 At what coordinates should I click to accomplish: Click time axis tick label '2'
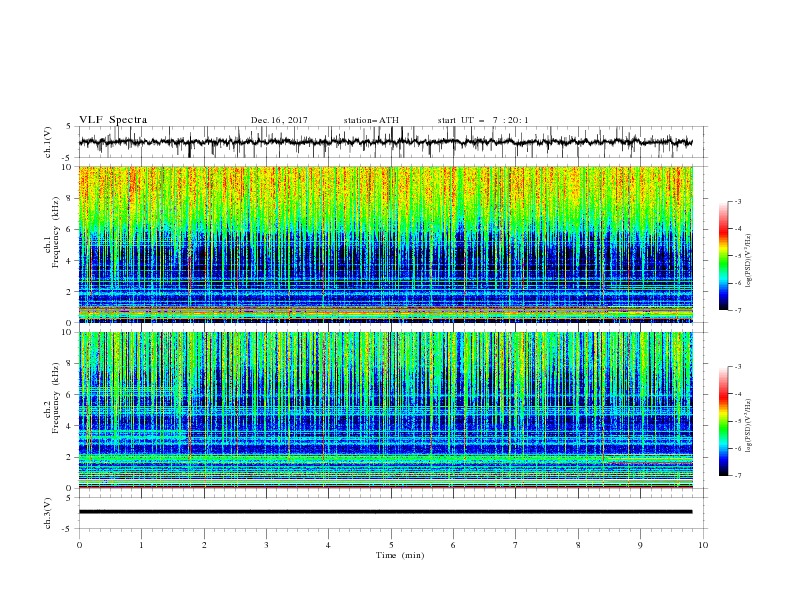pyautogui.click(x=204, y=545)
